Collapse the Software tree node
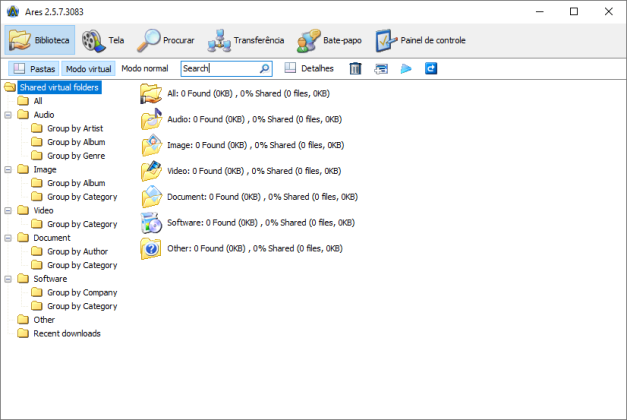This screenshot has width=627, height=420. (x=8, y=279)
